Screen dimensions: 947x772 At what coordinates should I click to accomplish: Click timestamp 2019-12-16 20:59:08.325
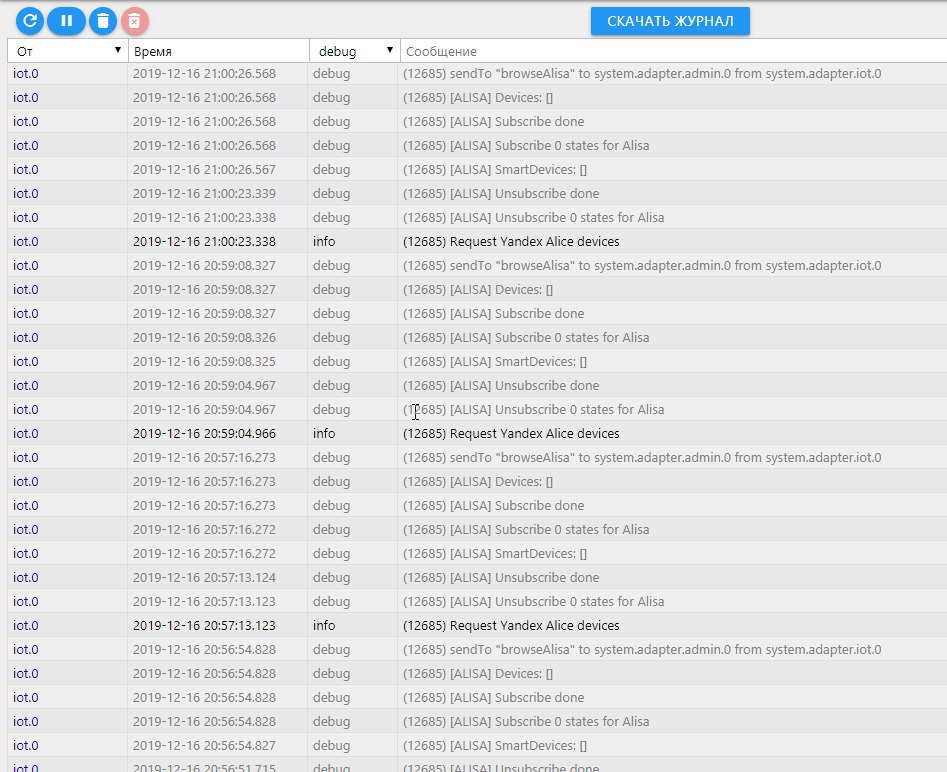204,362
